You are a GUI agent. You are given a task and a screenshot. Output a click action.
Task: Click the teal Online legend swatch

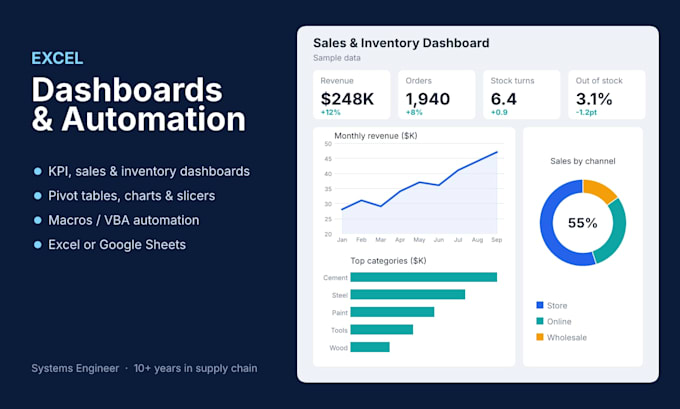pos(540,321)
